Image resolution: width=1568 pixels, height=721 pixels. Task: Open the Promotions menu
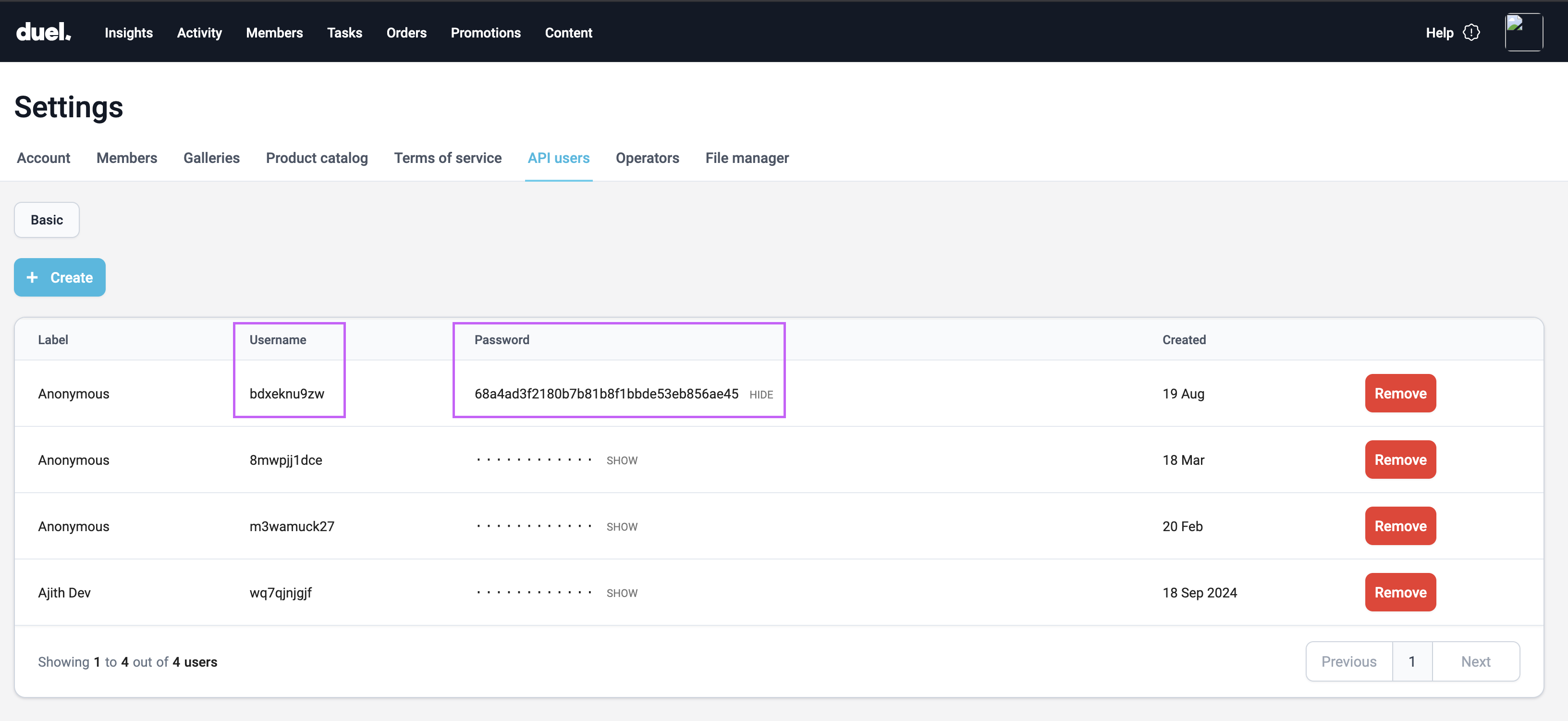tap(485, 33)
